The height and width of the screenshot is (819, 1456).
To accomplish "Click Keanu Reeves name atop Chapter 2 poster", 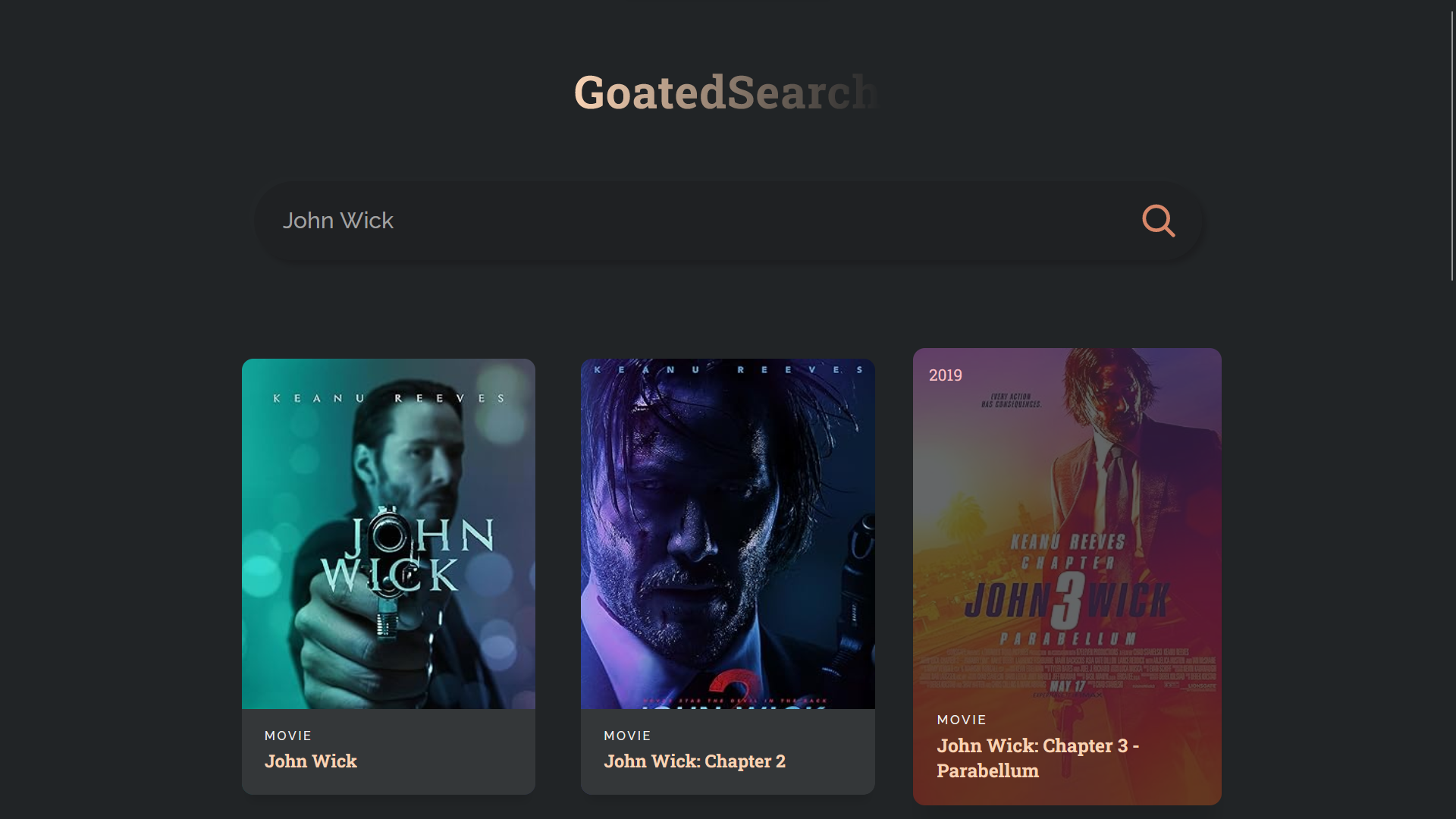I will click(x=727, y=370).
